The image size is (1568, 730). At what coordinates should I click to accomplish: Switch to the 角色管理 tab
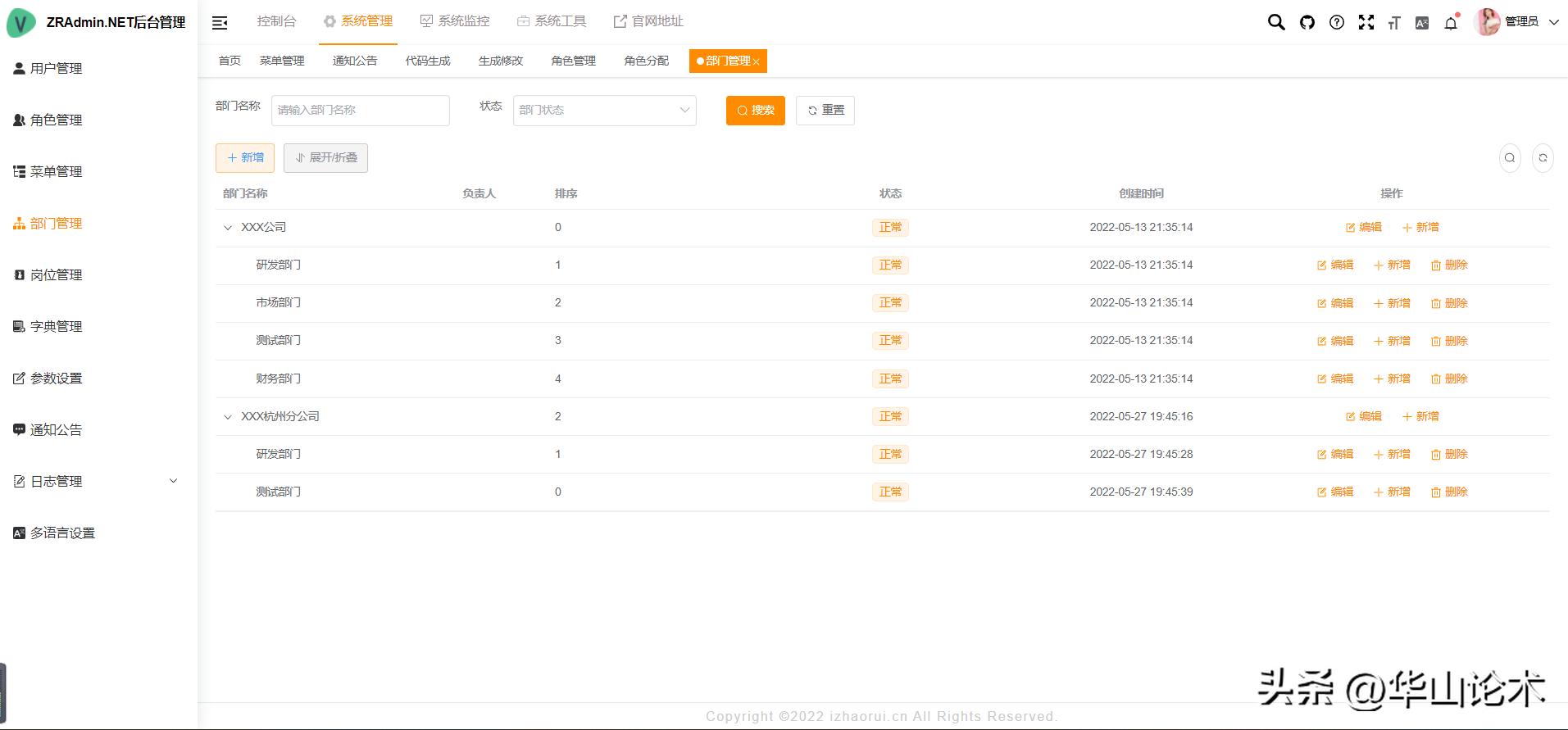coord(573,61)
